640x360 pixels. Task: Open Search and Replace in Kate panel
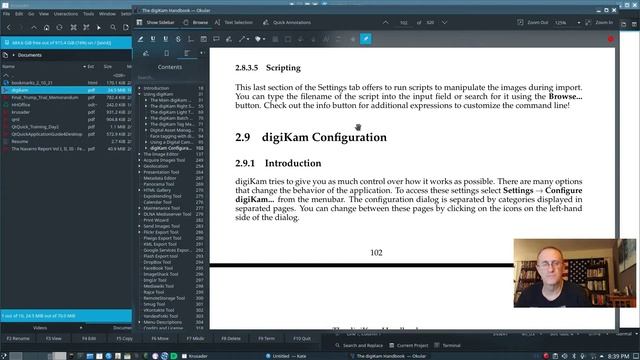[x=359, y=345]
